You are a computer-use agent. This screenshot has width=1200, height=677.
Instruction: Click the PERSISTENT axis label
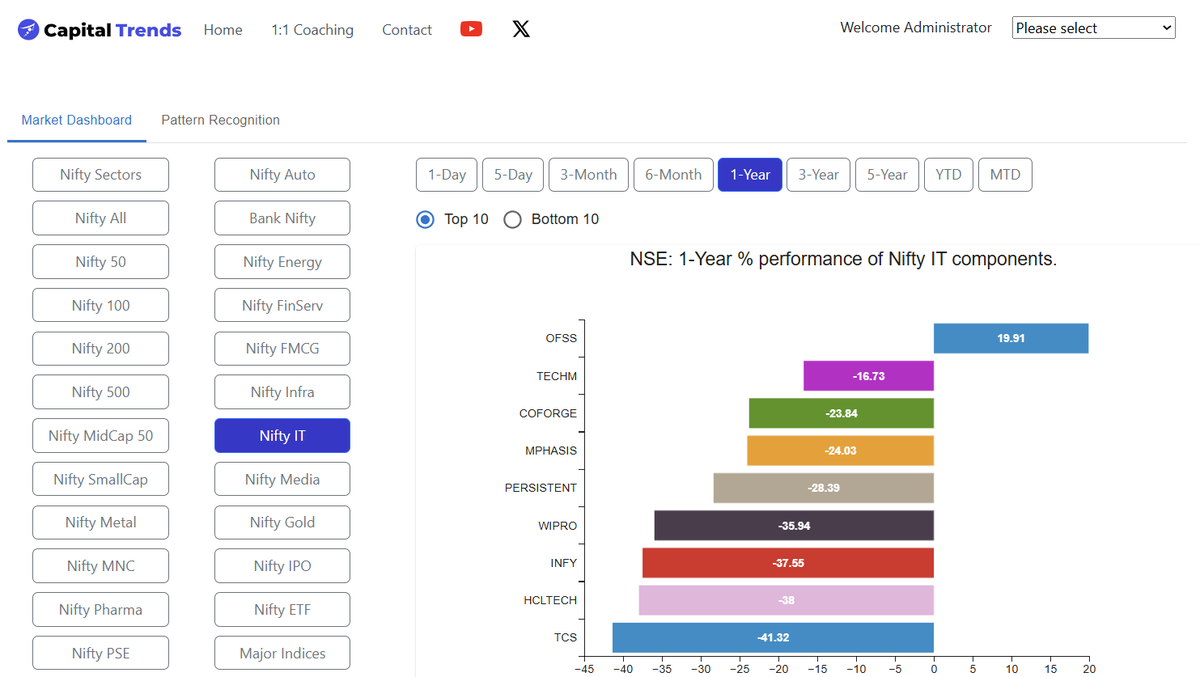pos(541,488)
